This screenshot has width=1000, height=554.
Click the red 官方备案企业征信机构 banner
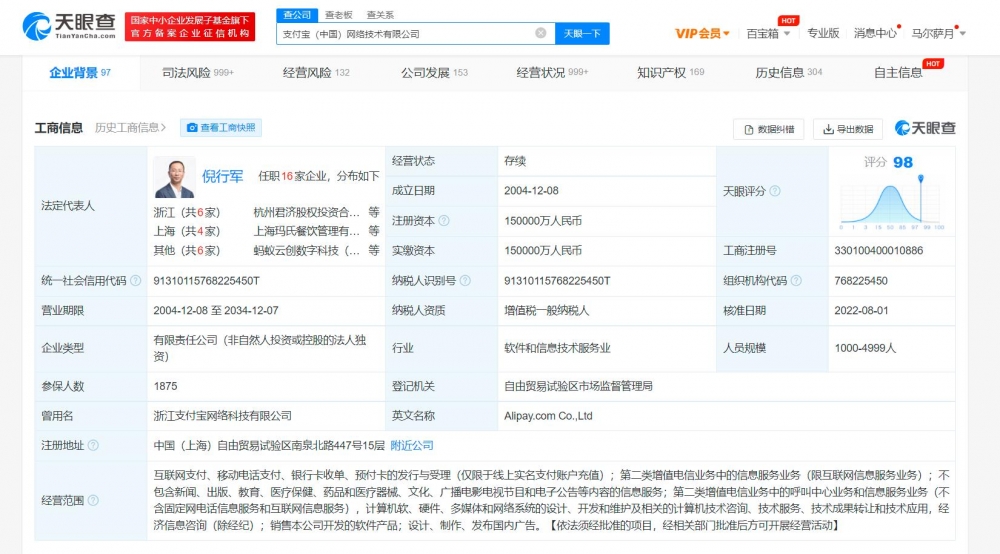click(190, 27)
